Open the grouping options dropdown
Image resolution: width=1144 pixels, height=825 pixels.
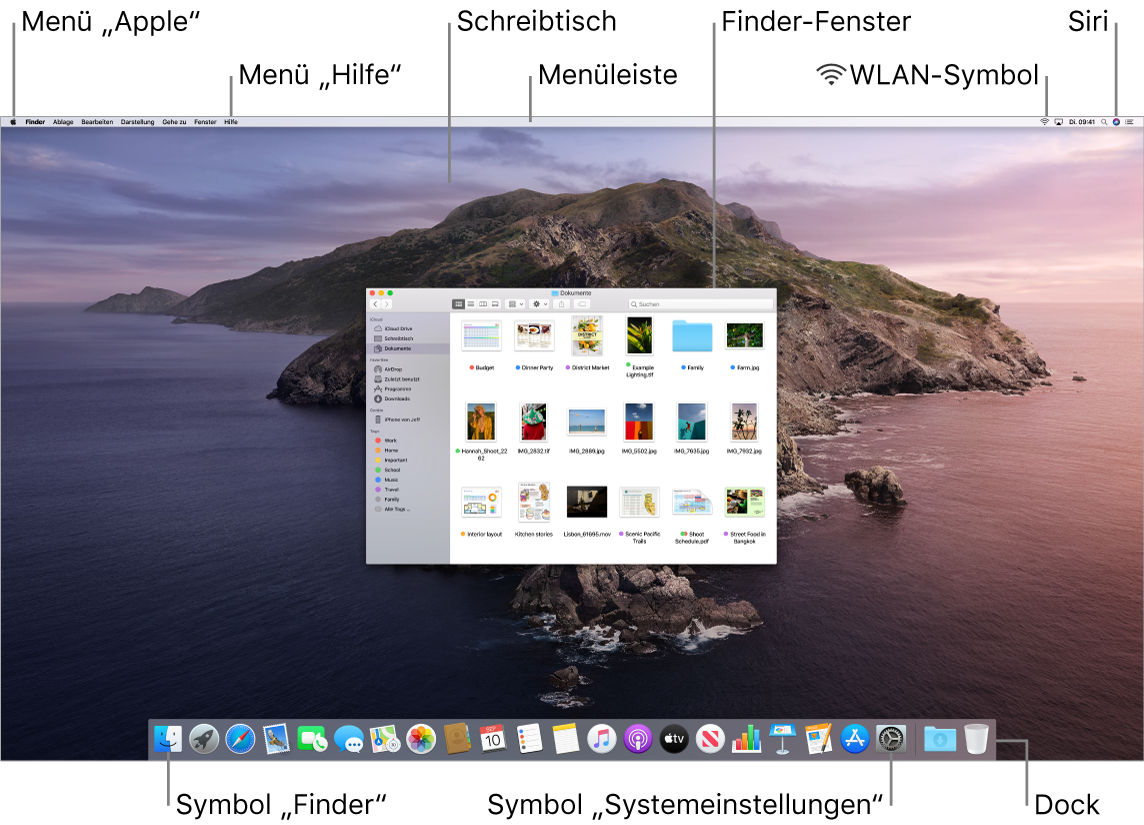point(517,305)
